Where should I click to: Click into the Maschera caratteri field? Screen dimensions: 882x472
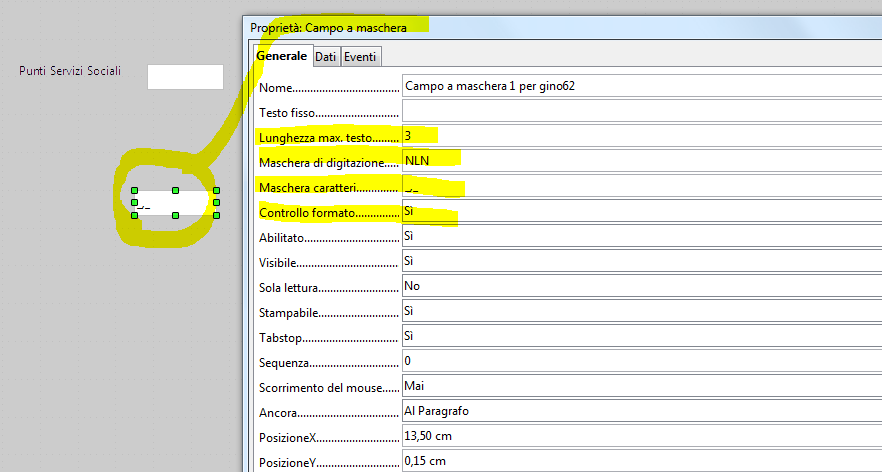pos(640,186)
